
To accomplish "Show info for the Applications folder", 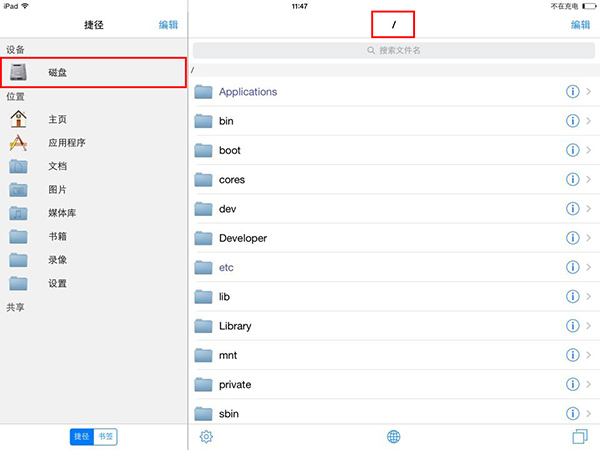I will 572,91.
